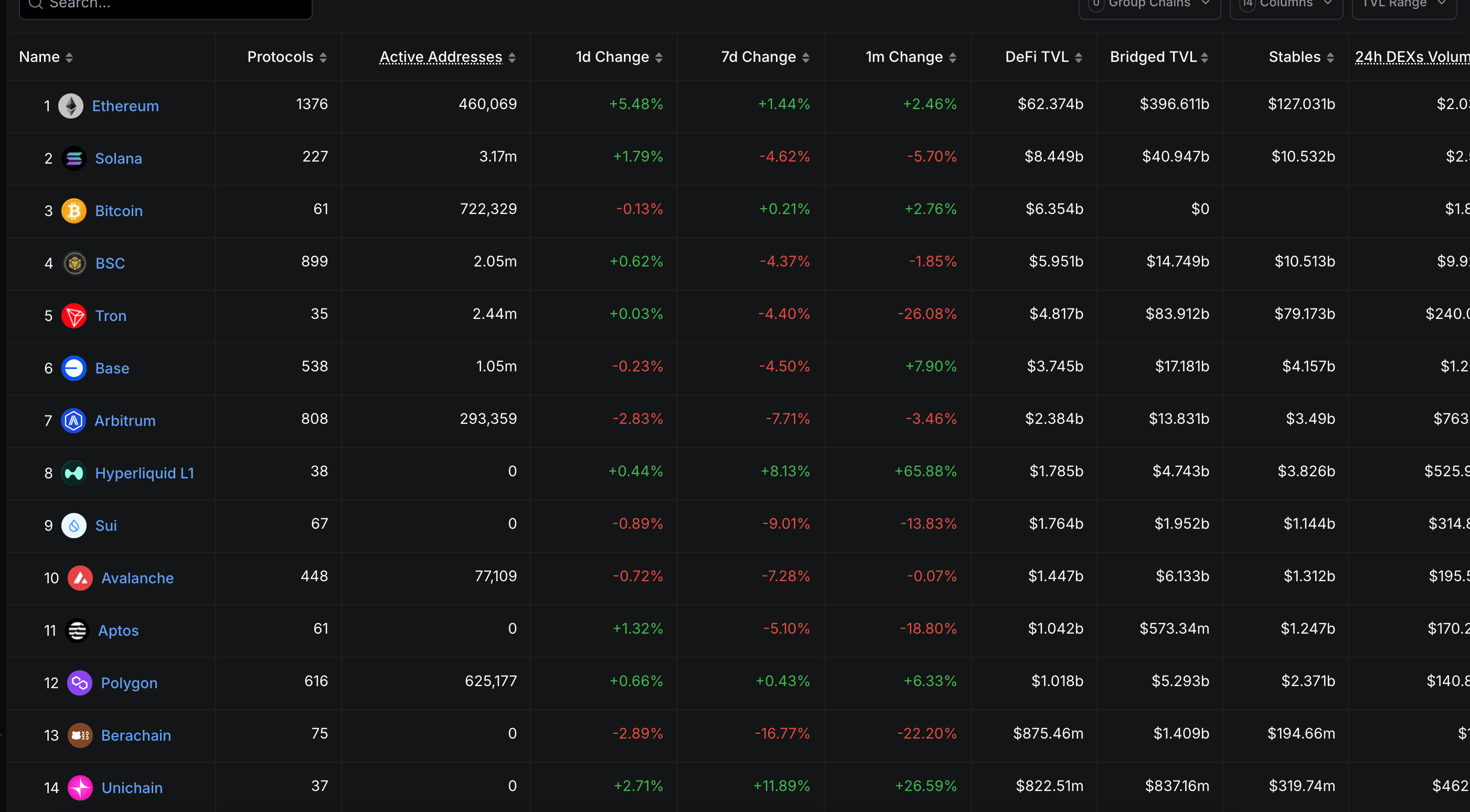1470x812 pixels.
Task: Open the BSC chain link
Action: pos(110,264)
